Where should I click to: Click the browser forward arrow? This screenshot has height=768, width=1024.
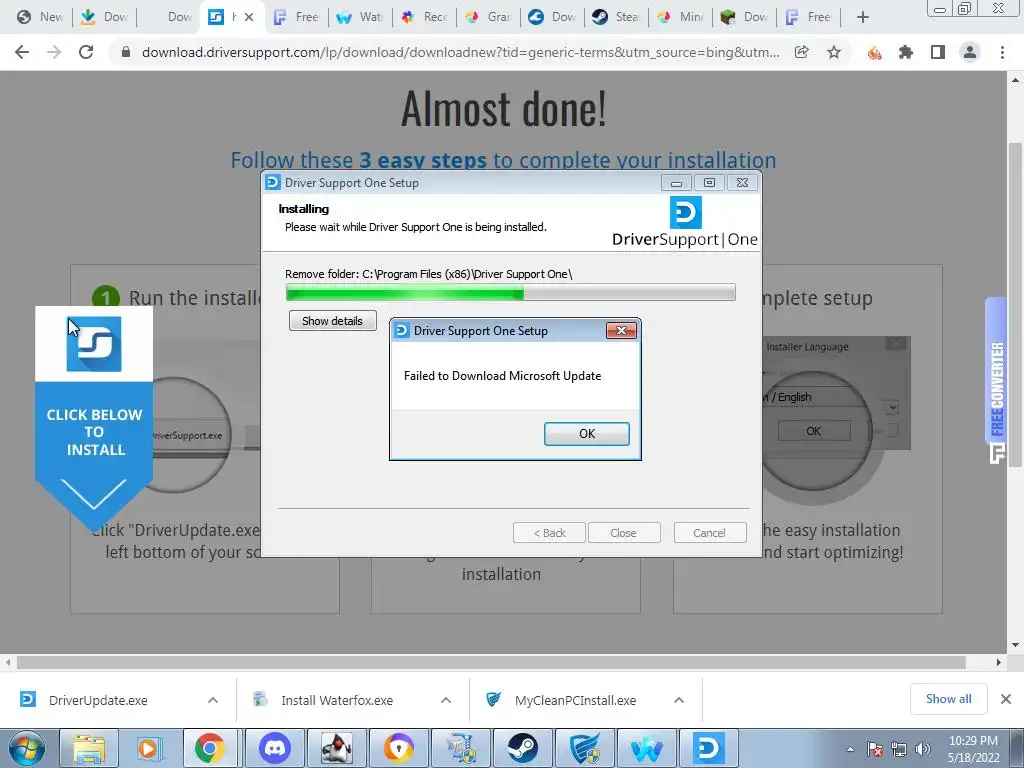pyautogui.click(x=54, y=52)
